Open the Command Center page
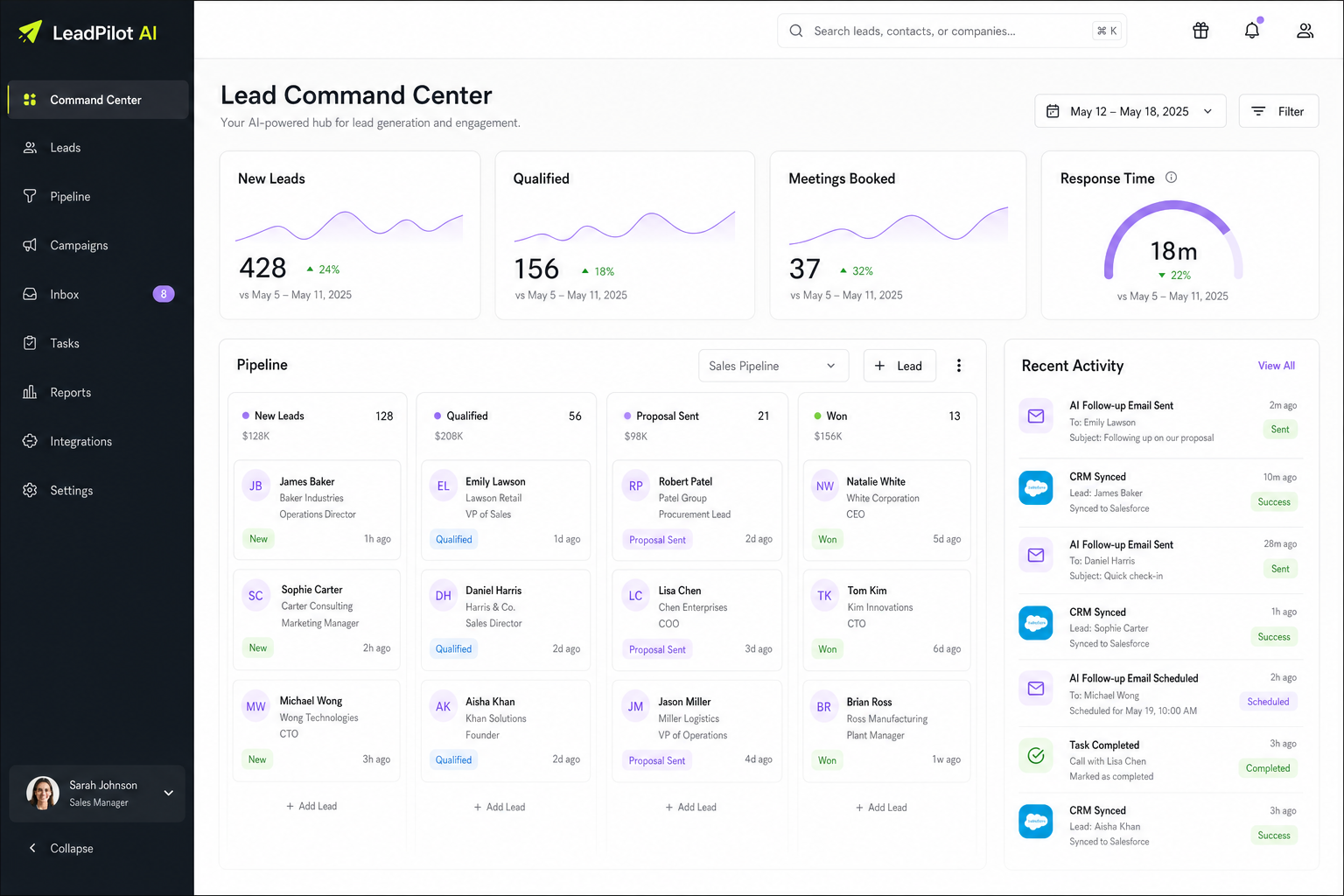Screen dimensions: 1344x896 tap(98, 100)
